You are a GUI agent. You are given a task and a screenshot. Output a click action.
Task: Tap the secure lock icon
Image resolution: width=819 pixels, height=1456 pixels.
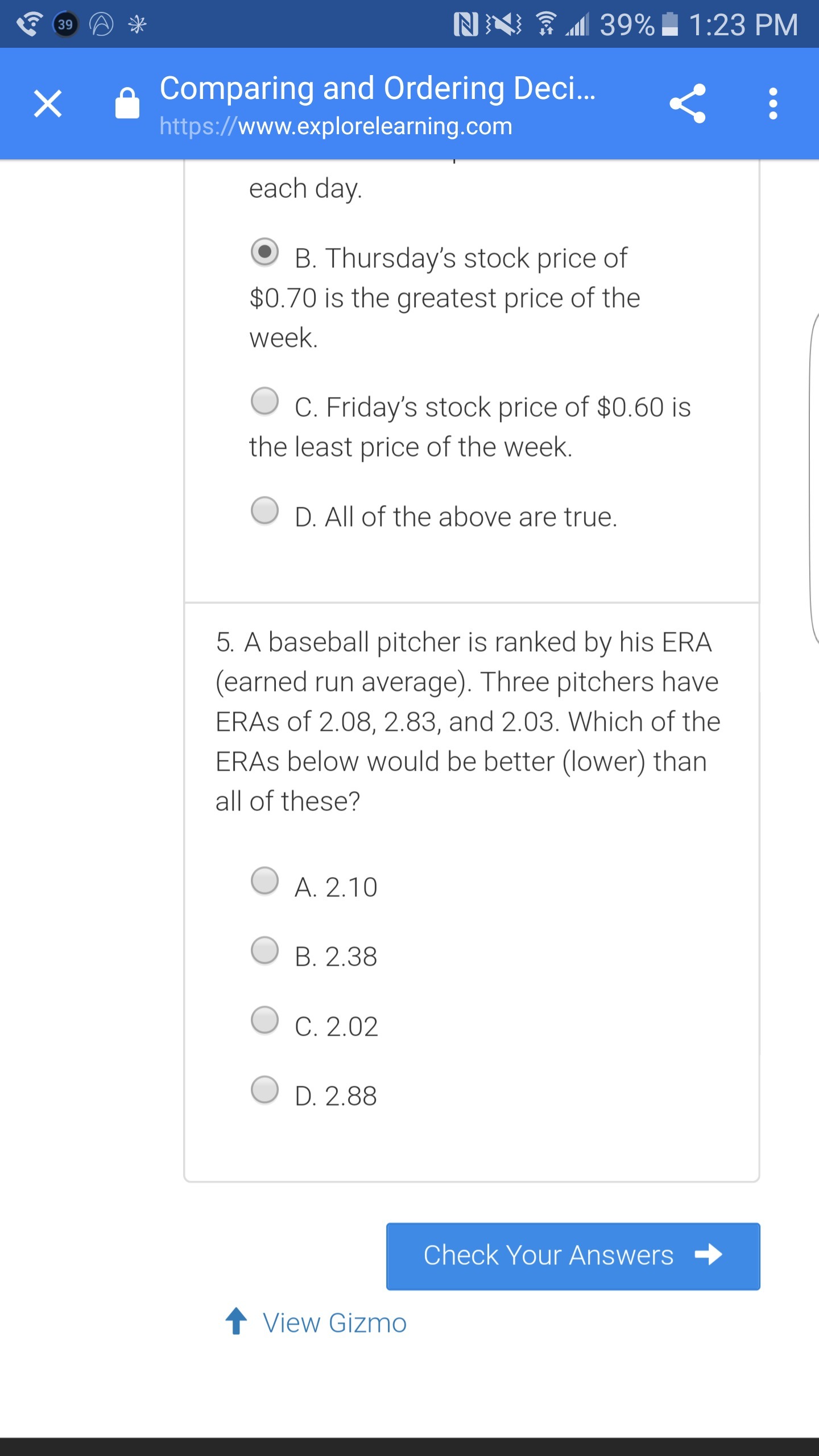point(127,104)
